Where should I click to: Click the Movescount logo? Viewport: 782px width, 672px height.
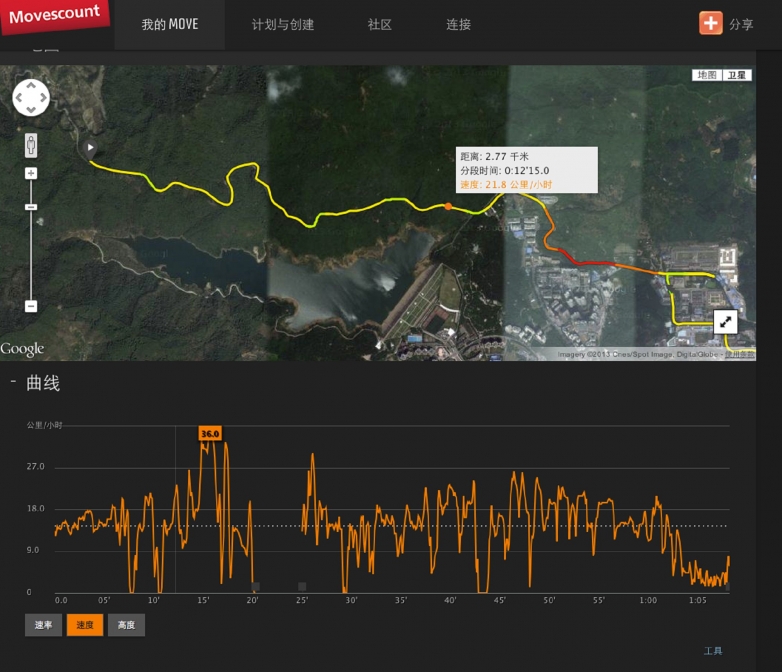tap(55, 15)
